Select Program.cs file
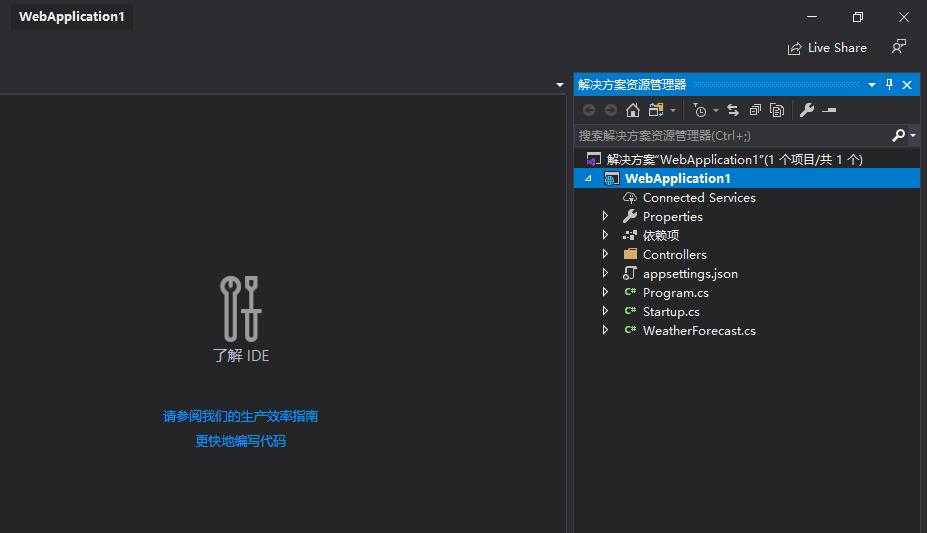Viewport: 927px width, 533px height. 675,292
